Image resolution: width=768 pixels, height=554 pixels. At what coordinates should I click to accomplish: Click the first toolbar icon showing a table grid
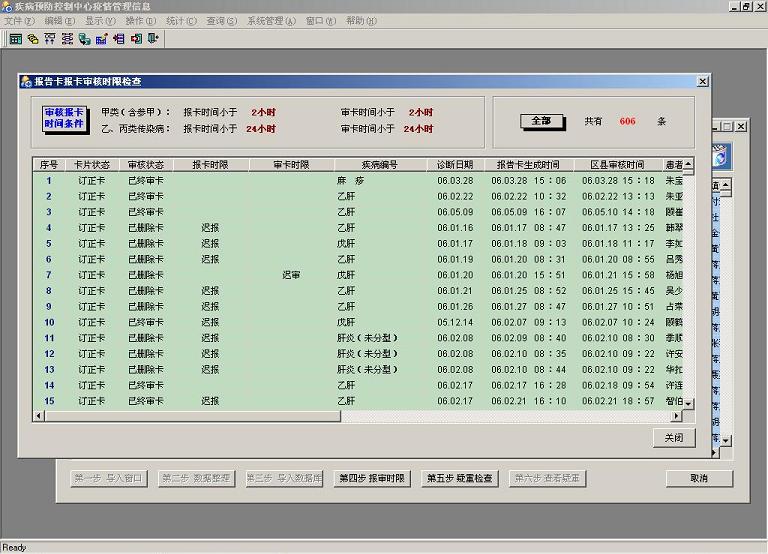pyautogui.click(x=16, y=39)
